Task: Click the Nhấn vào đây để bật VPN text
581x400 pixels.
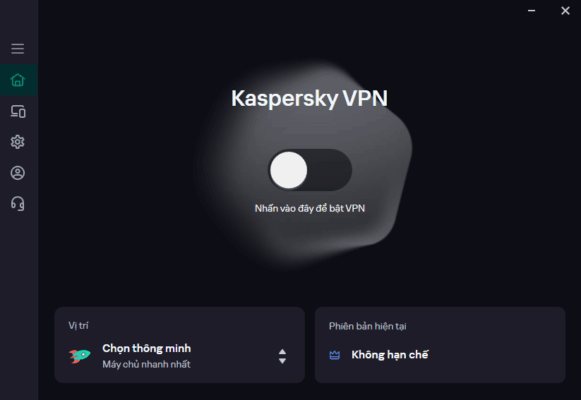Action: point(310,209)
